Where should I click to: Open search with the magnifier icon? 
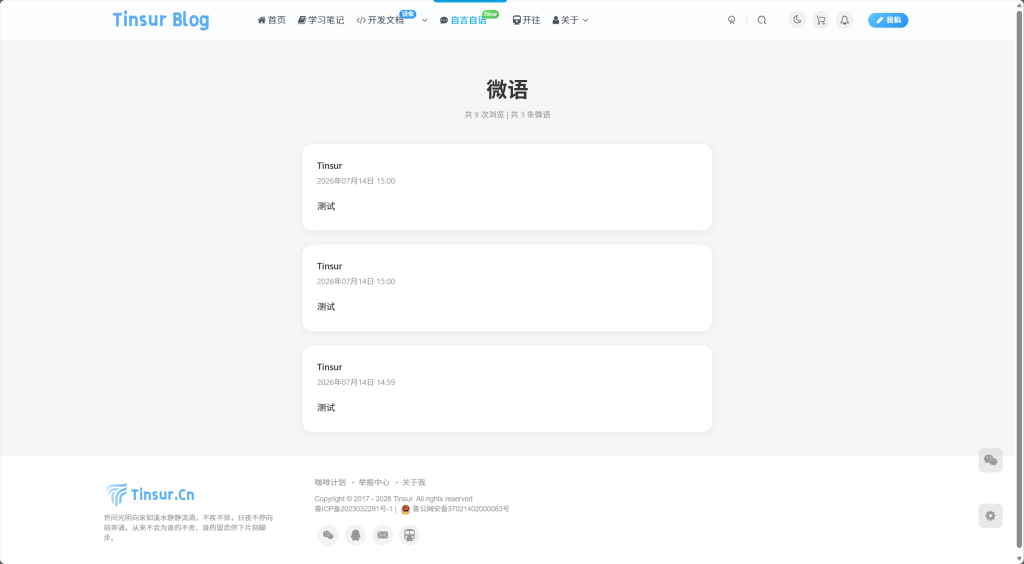pyautogui.click(x=761, y=20)
